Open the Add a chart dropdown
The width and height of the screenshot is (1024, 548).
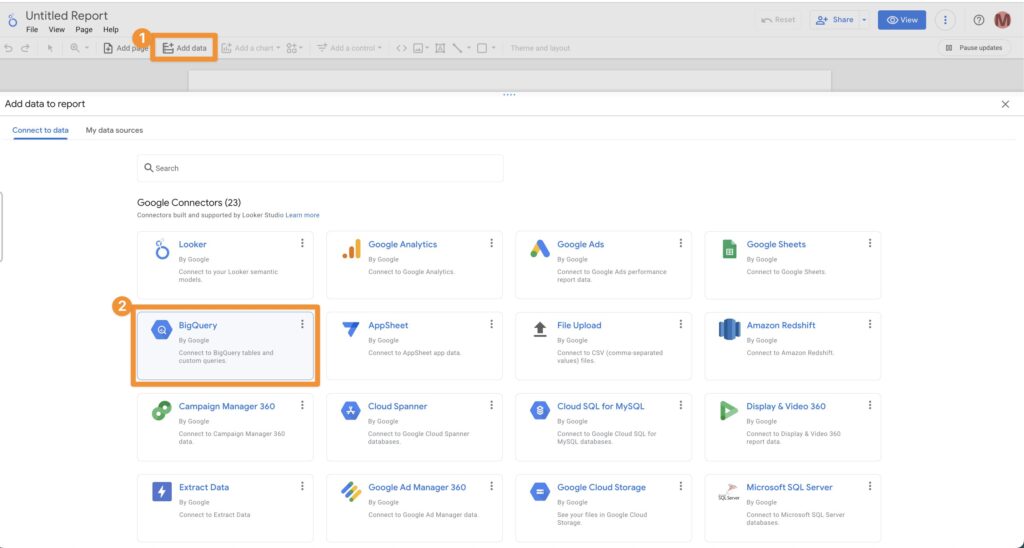[x=251, y=48]
